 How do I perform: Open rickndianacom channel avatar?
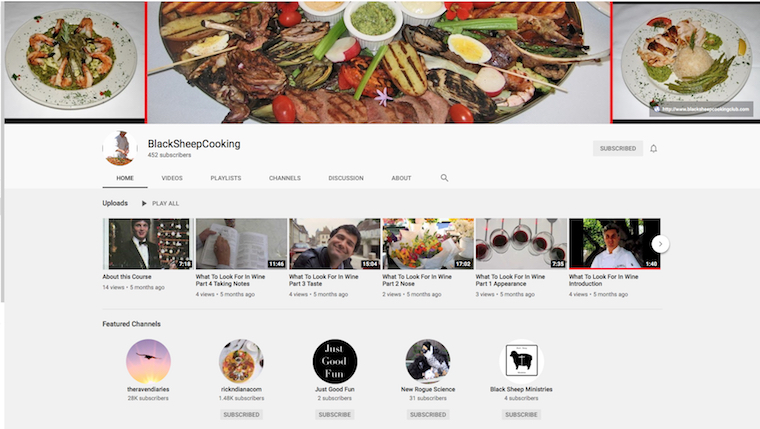tap(241, 361)
